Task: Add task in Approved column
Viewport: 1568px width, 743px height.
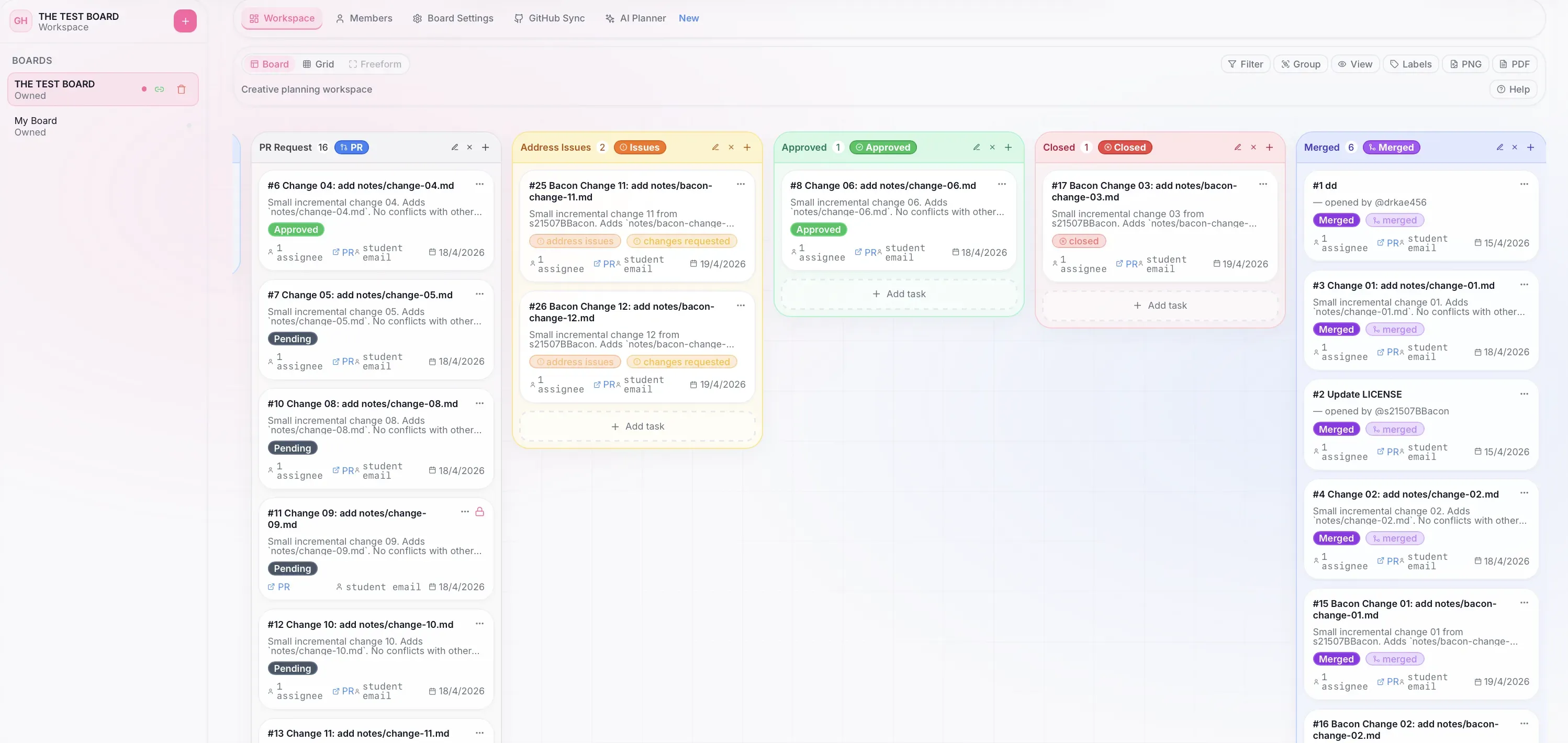Action: 899,294
